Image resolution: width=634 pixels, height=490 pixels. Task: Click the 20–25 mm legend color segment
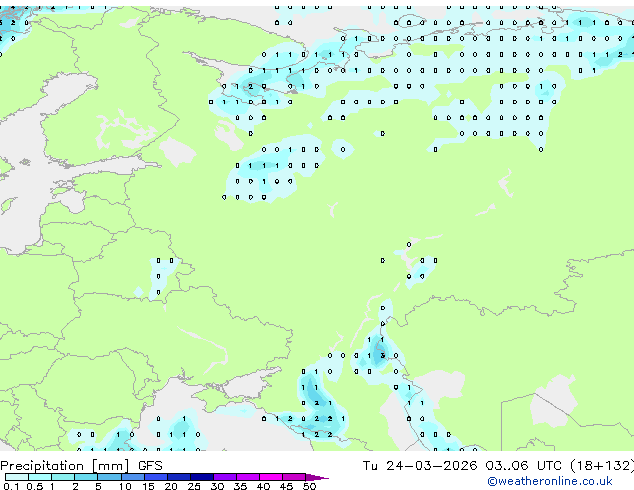pos(178,477)
